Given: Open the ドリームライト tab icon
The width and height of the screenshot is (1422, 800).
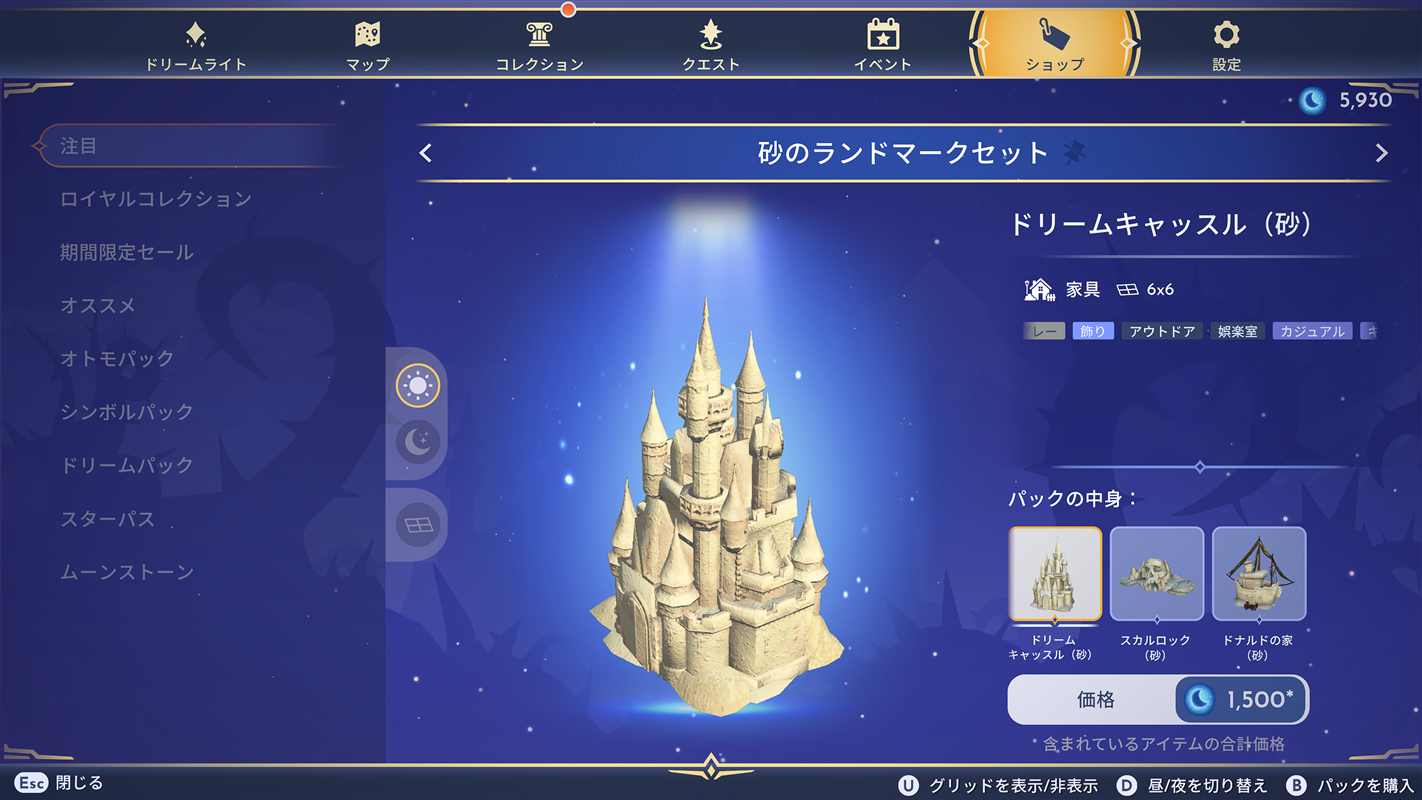Looking at the screenshot, I should [x=196, y=36].
